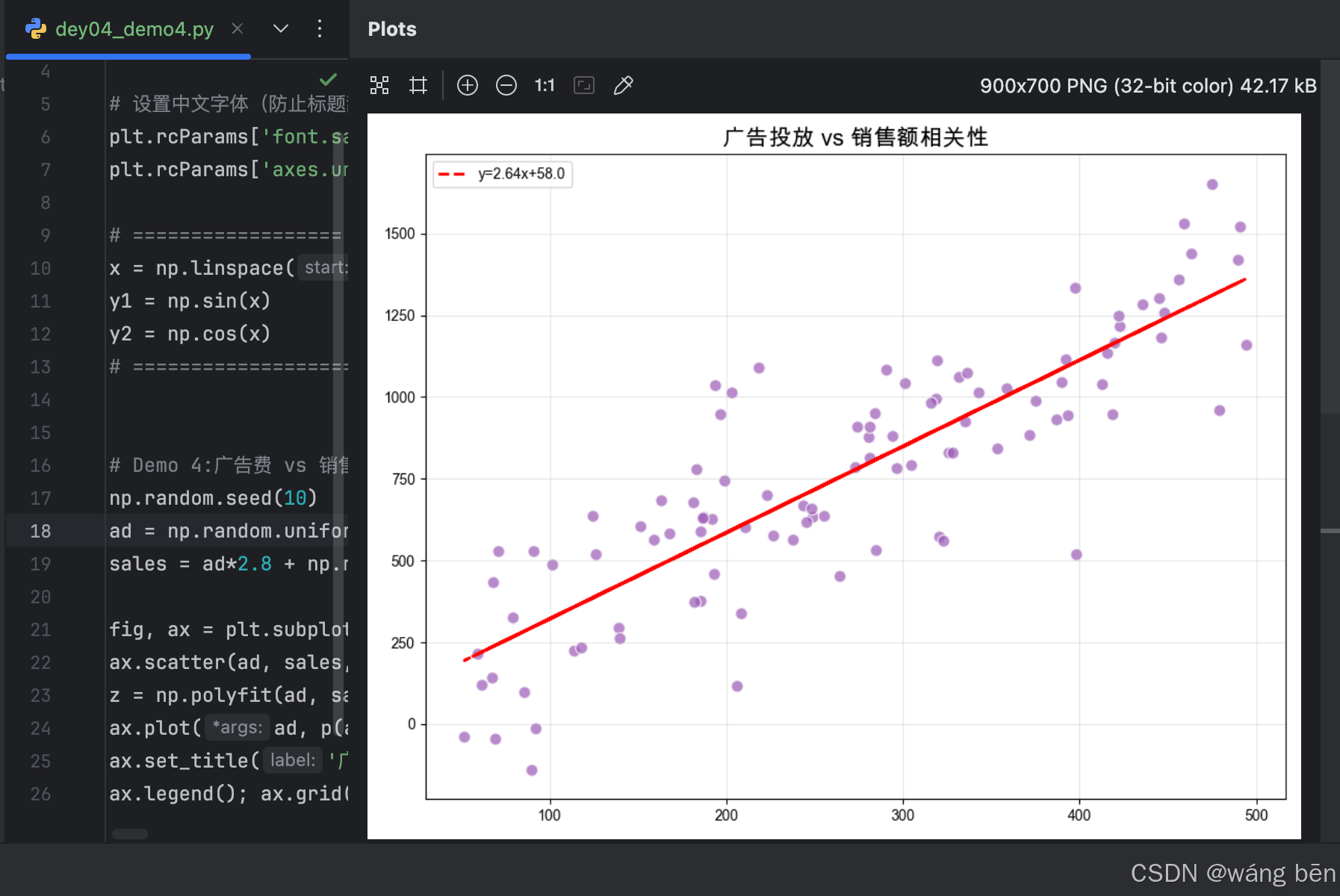
Task: Click the plt.rcParams['axes.un line 7
Action: pos(229,169)
